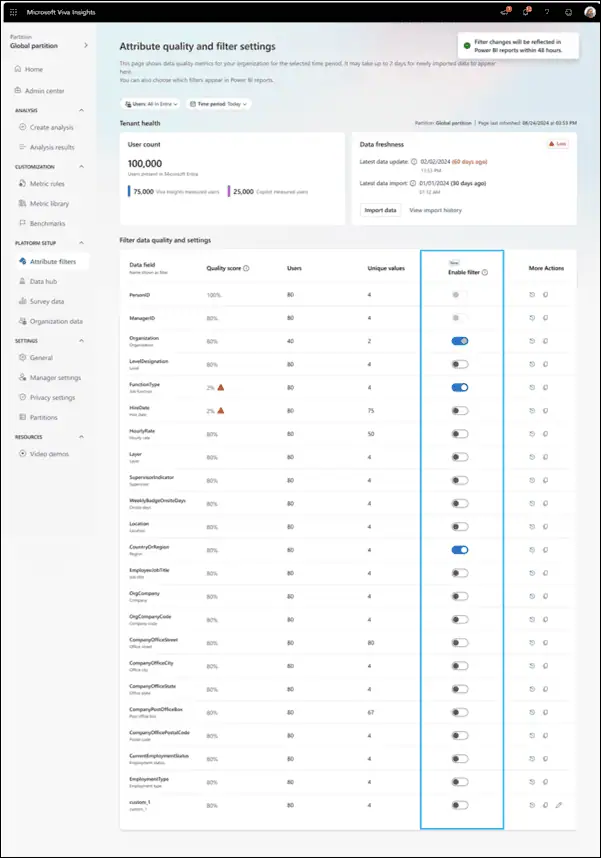The image size is (601, 858).
Task: Click the info icon beside Enable filter
Action: tap(485, 273)
